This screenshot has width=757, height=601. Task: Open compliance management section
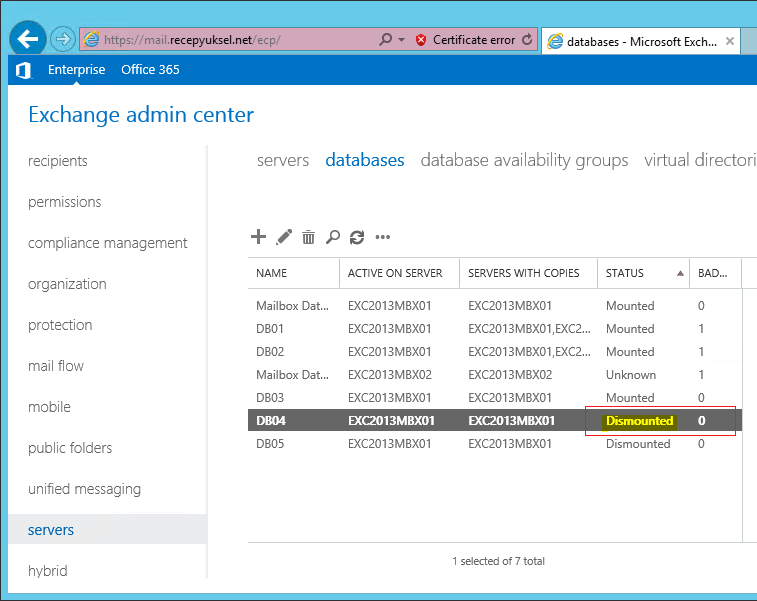point(107,243)
